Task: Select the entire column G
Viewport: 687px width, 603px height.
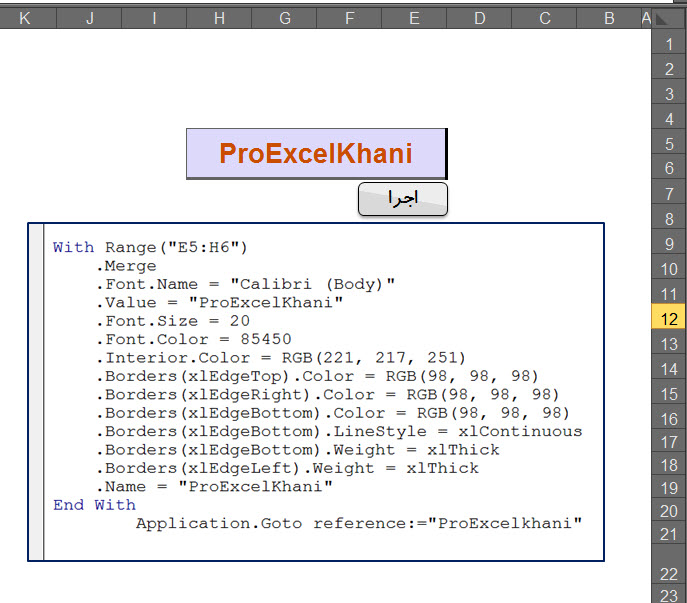Action: (285, 18)
